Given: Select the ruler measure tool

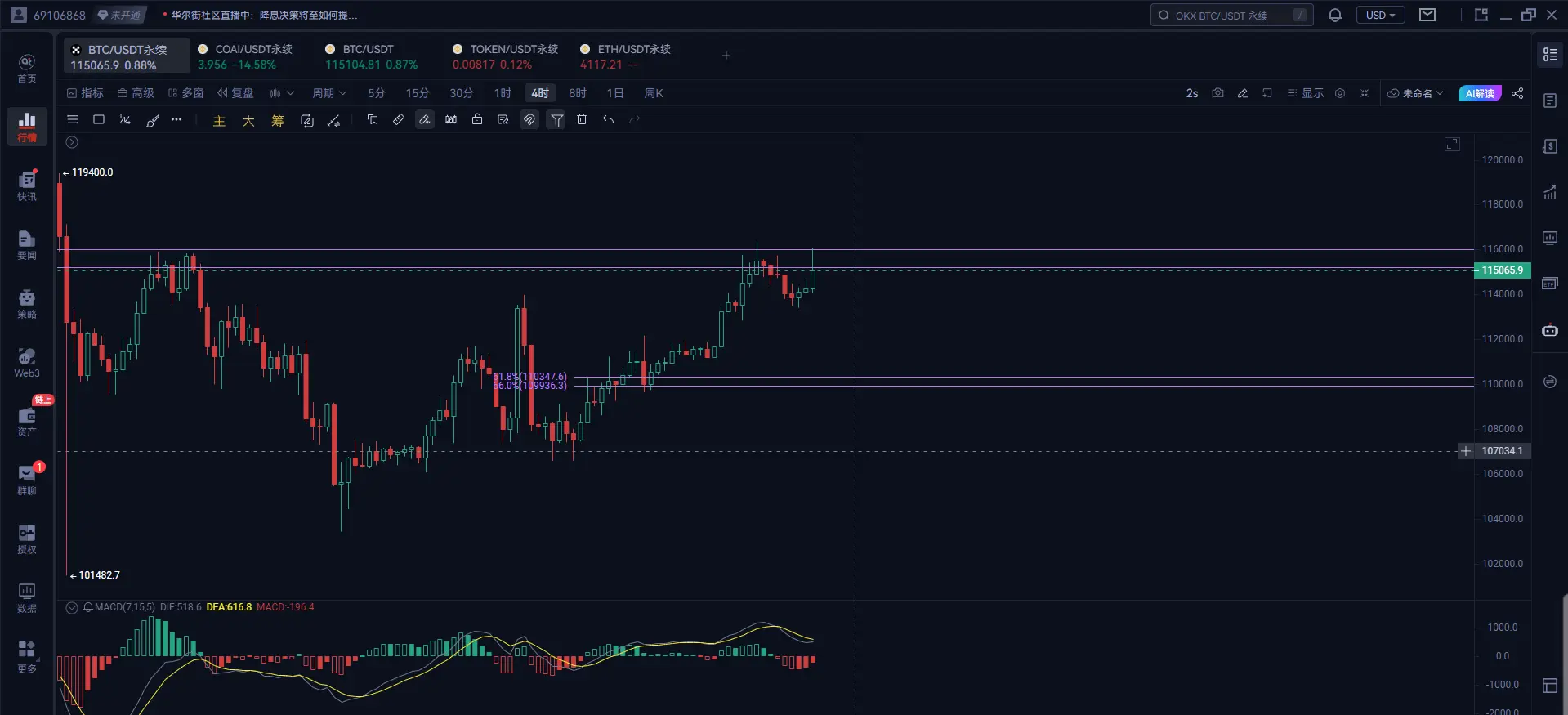Looking at the screenshot, I should click(399, 119).
